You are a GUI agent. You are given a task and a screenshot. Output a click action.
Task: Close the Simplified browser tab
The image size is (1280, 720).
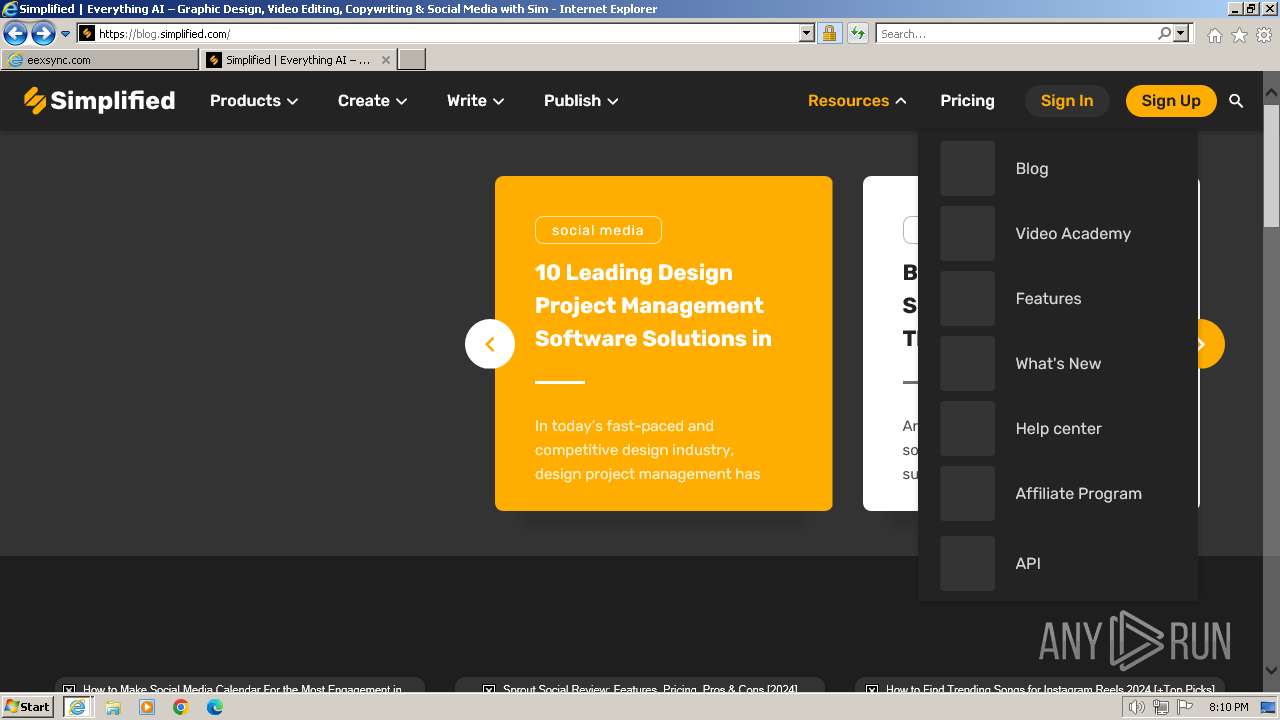386,60
